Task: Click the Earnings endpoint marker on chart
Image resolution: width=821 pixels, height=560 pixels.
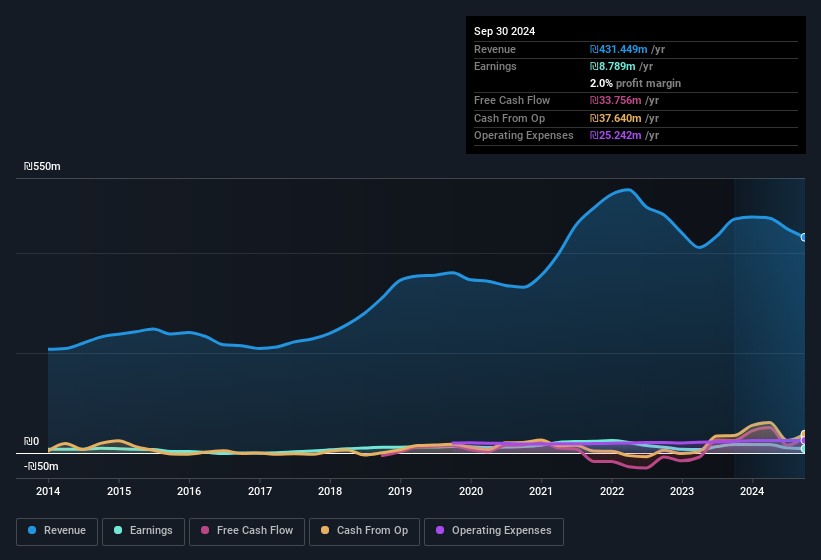Action: tap(804, 449)
